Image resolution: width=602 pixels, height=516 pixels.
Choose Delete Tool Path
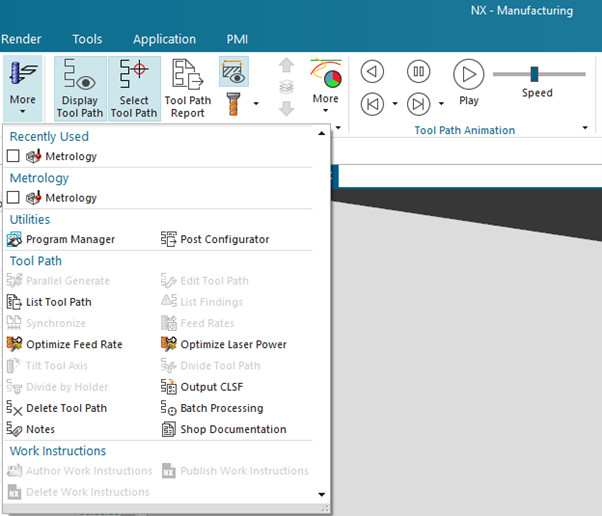(57, 408)
